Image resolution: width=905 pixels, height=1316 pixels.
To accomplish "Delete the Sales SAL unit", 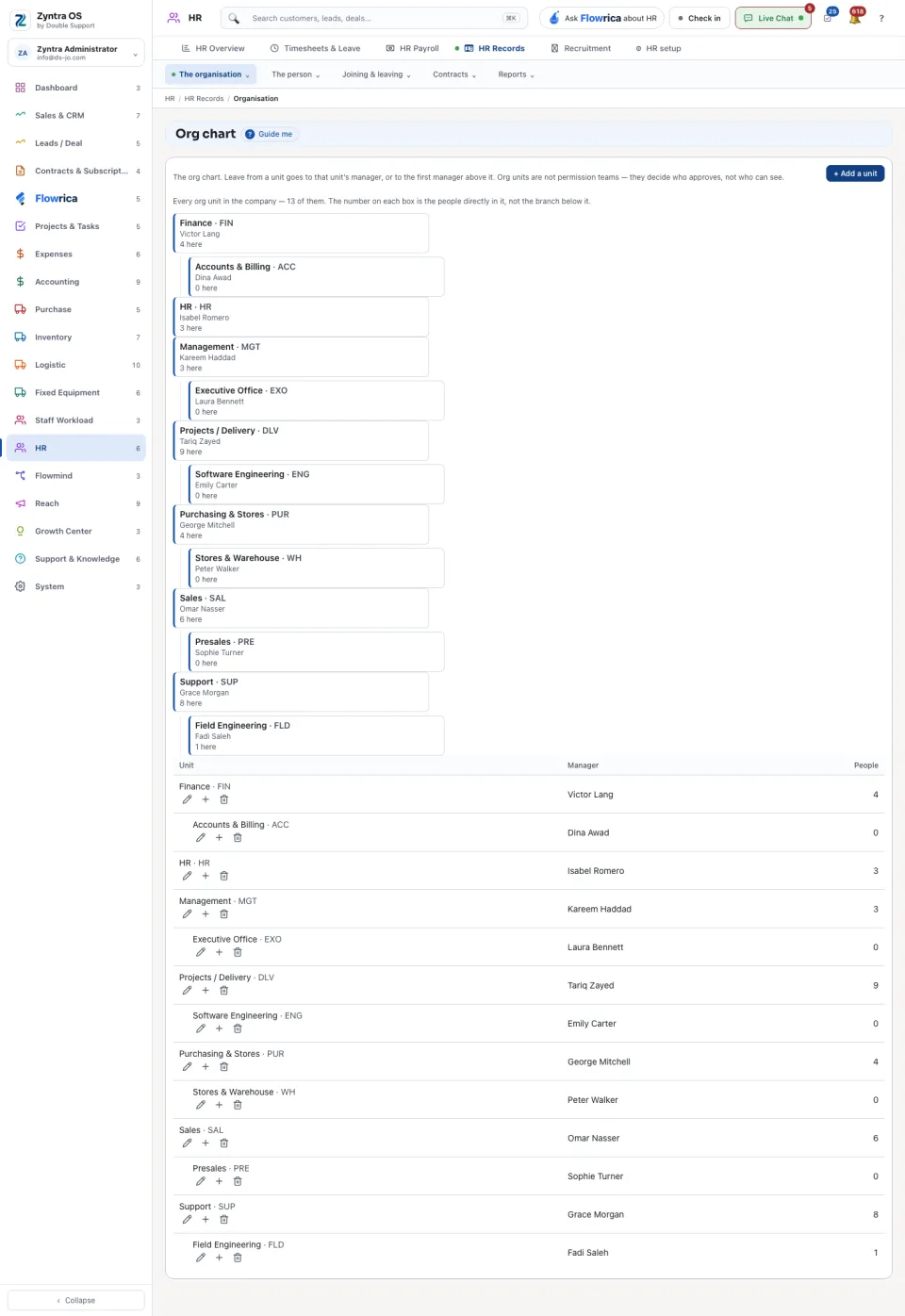I will (x=223, y=1143).
